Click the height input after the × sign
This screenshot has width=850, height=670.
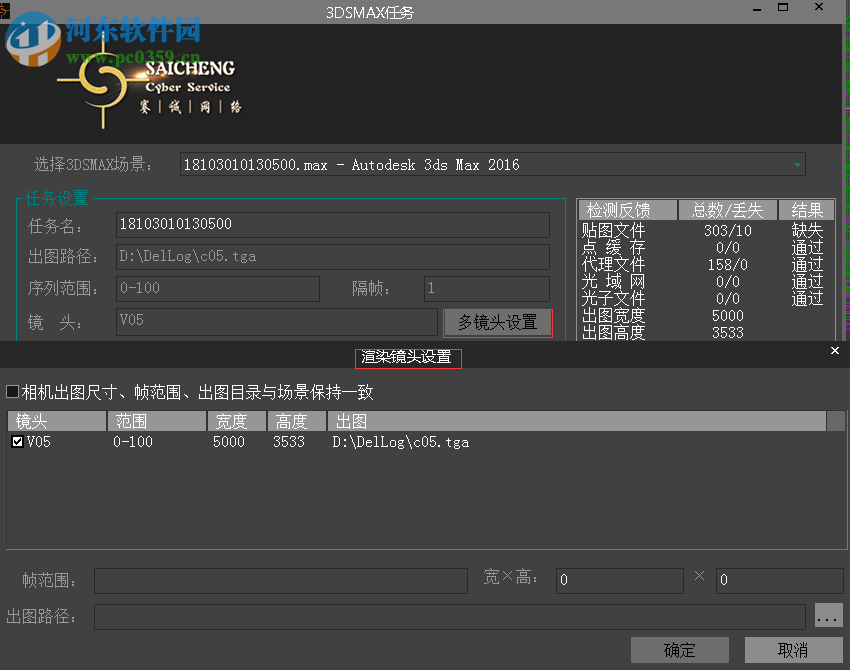(x=780, y=581)
